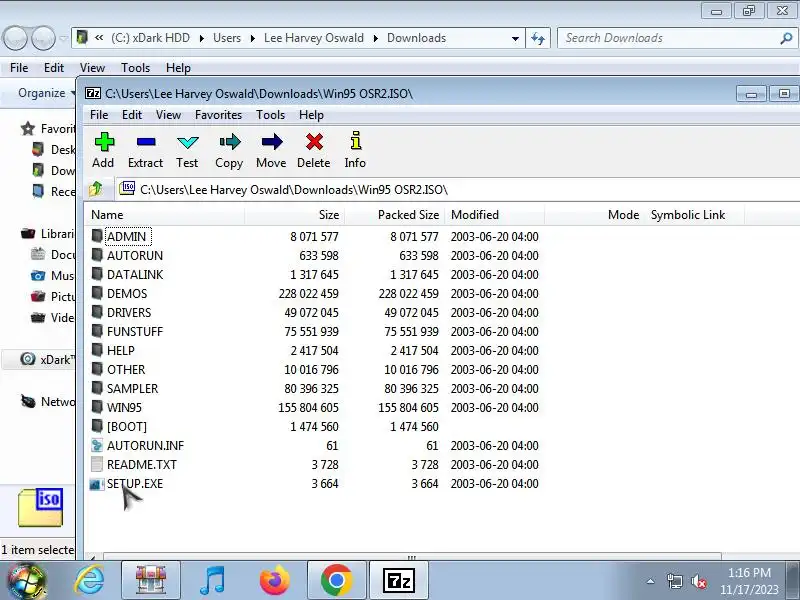Select the SAMPLER folder
The width and height of the screenshot is (800, 600).
[x=132, y=388]
